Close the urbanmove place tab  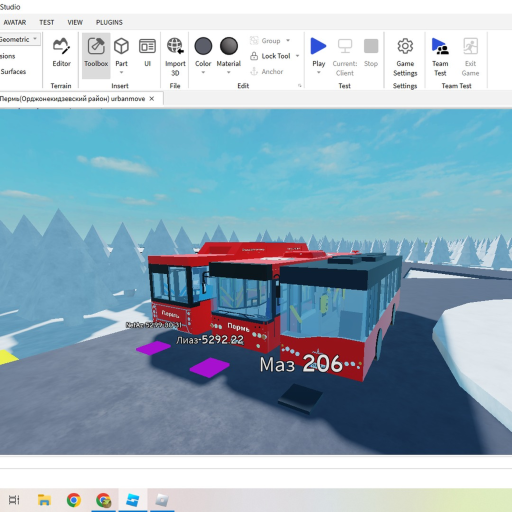[152, 99]
